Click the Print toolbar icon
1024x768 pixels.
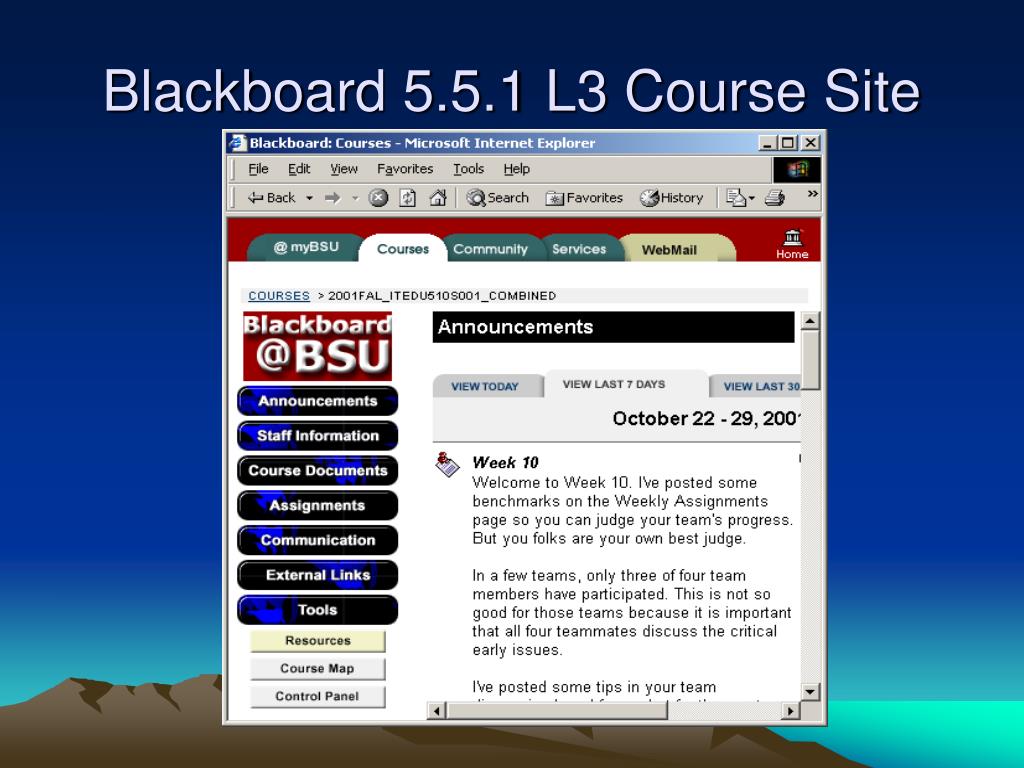(x=775, y=197)
